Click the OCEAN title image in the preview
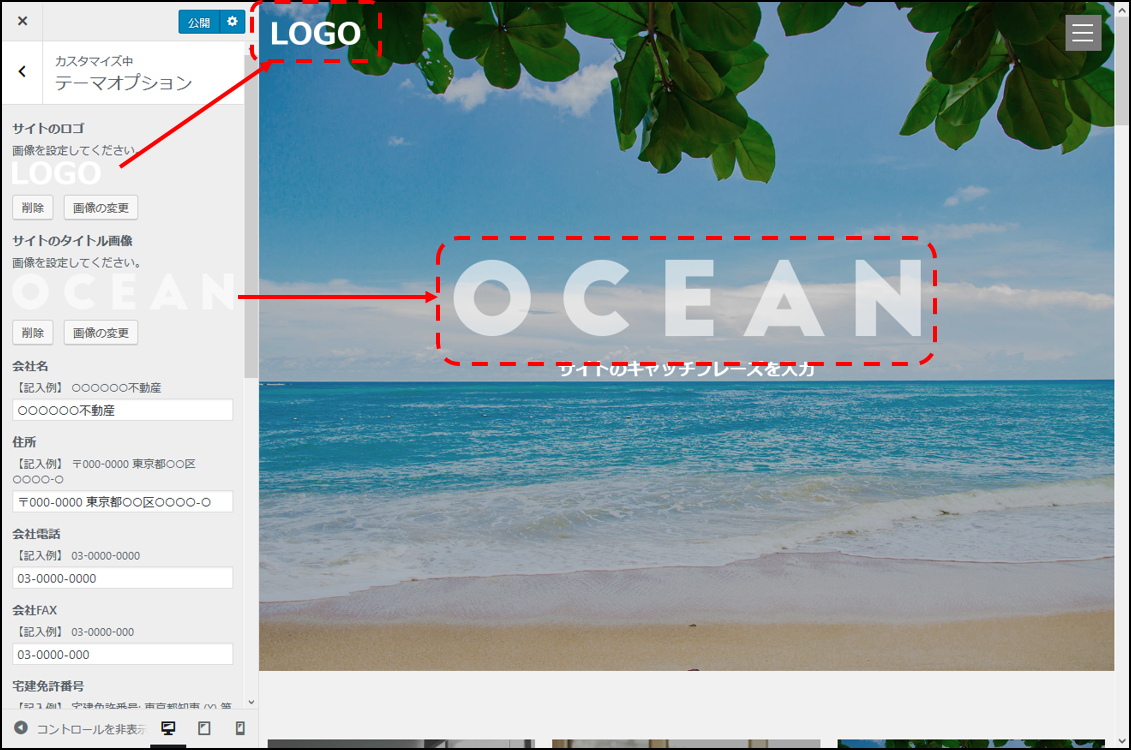 click(x=687, y=299)
